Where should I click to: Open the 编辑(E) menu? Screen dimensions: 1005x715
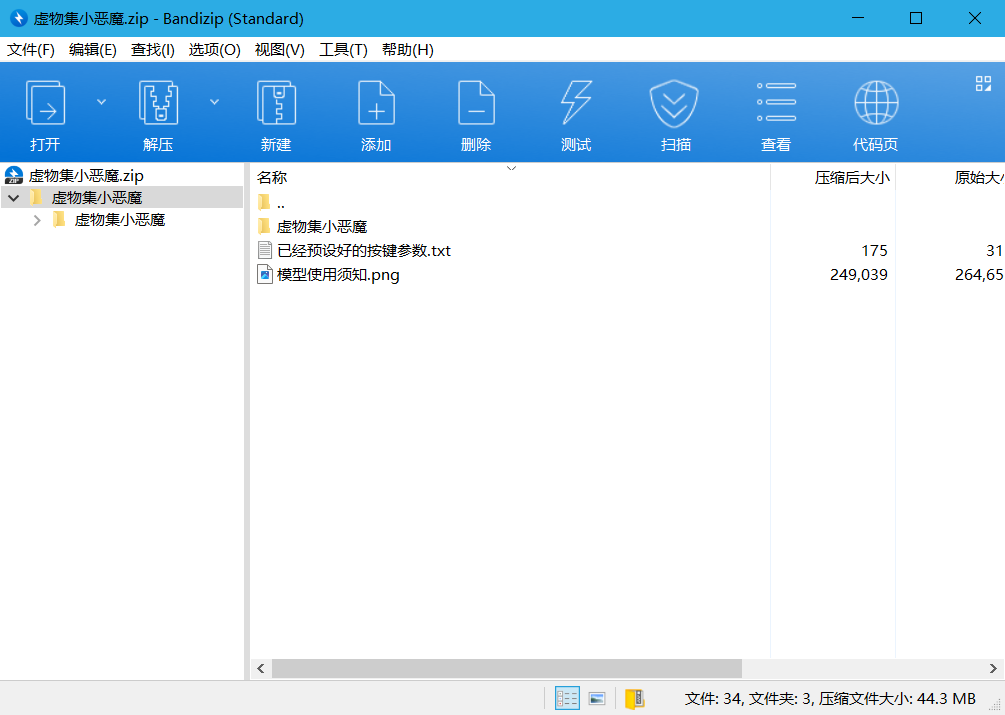click(93, 50)
